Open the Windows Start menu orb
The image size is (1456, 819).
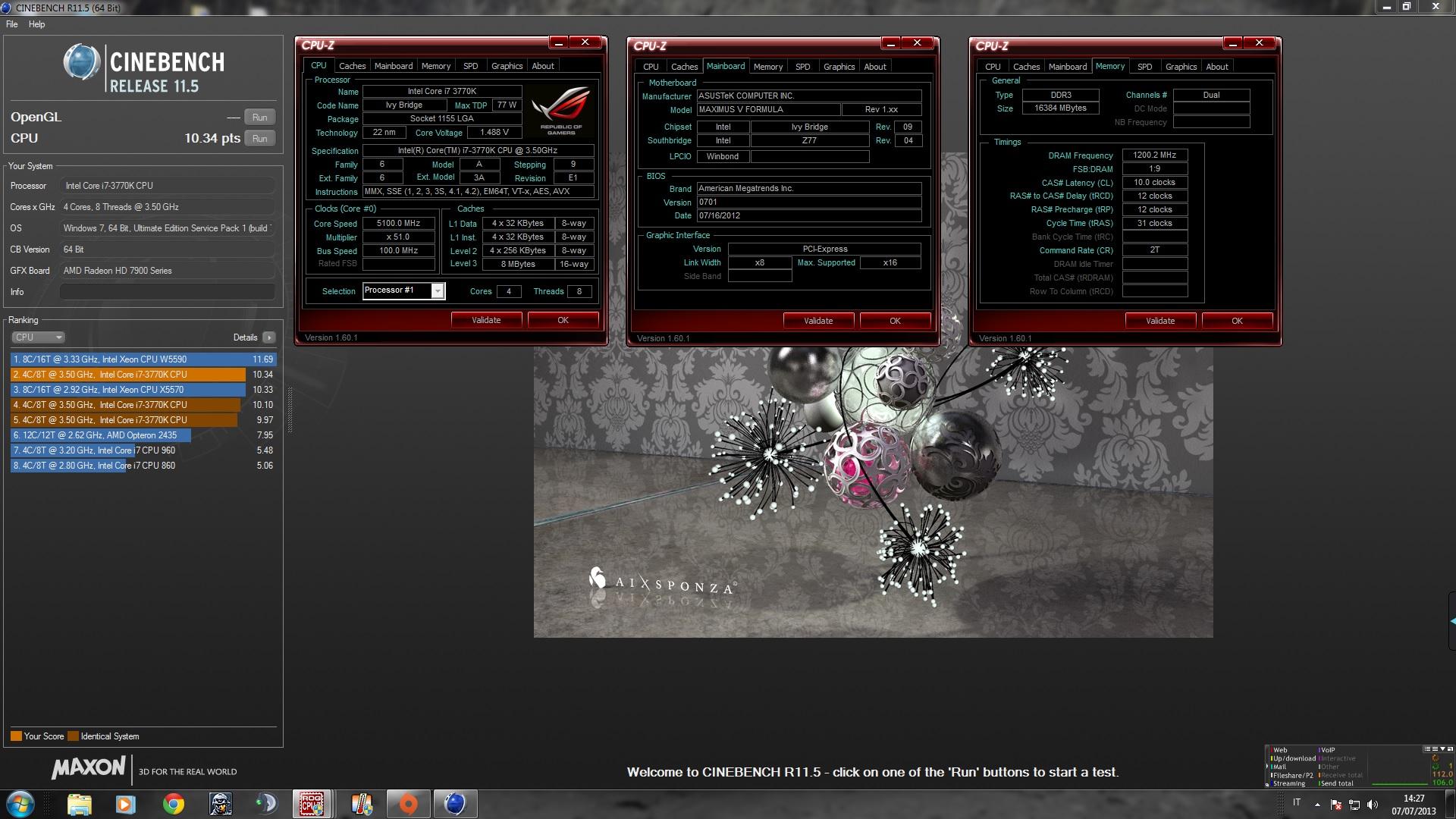pyautogui.click(x=20, y=804)
